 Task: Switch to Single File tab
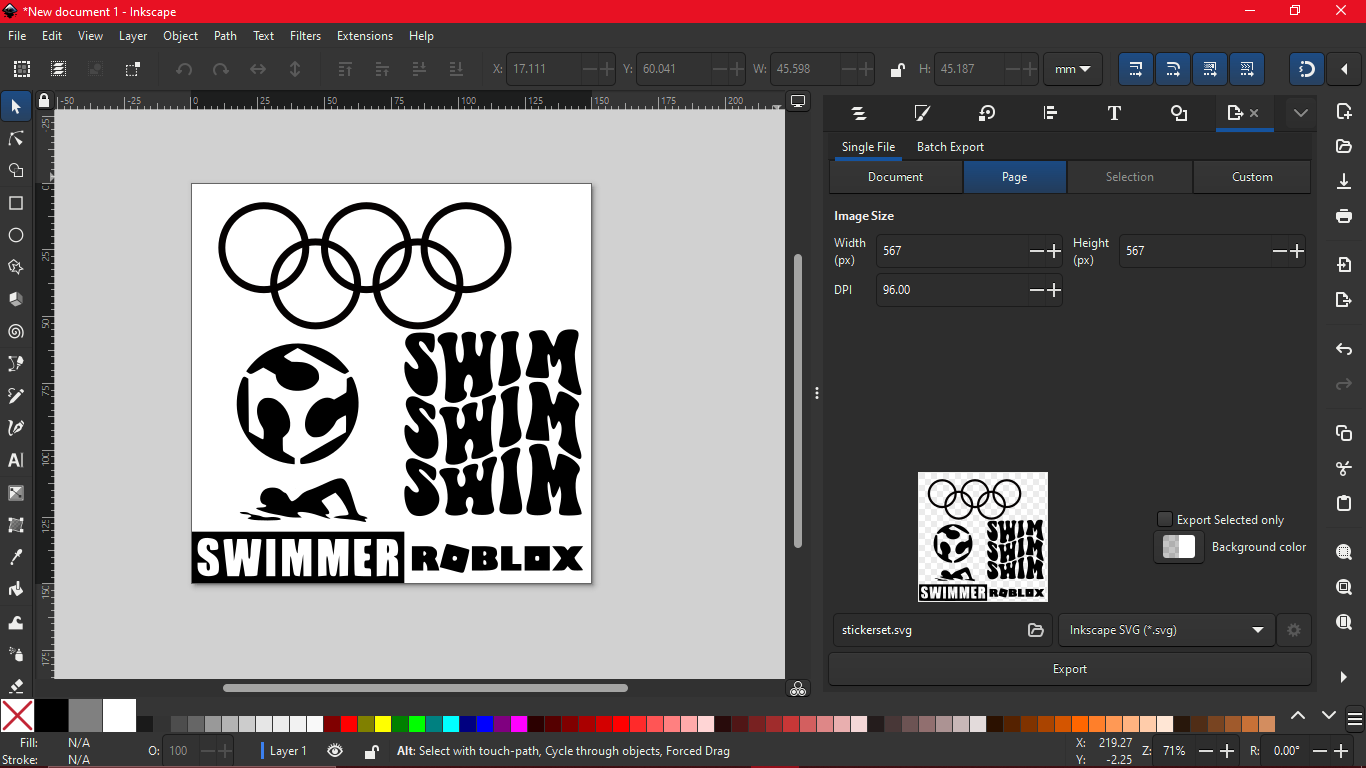tap(868, 147)
